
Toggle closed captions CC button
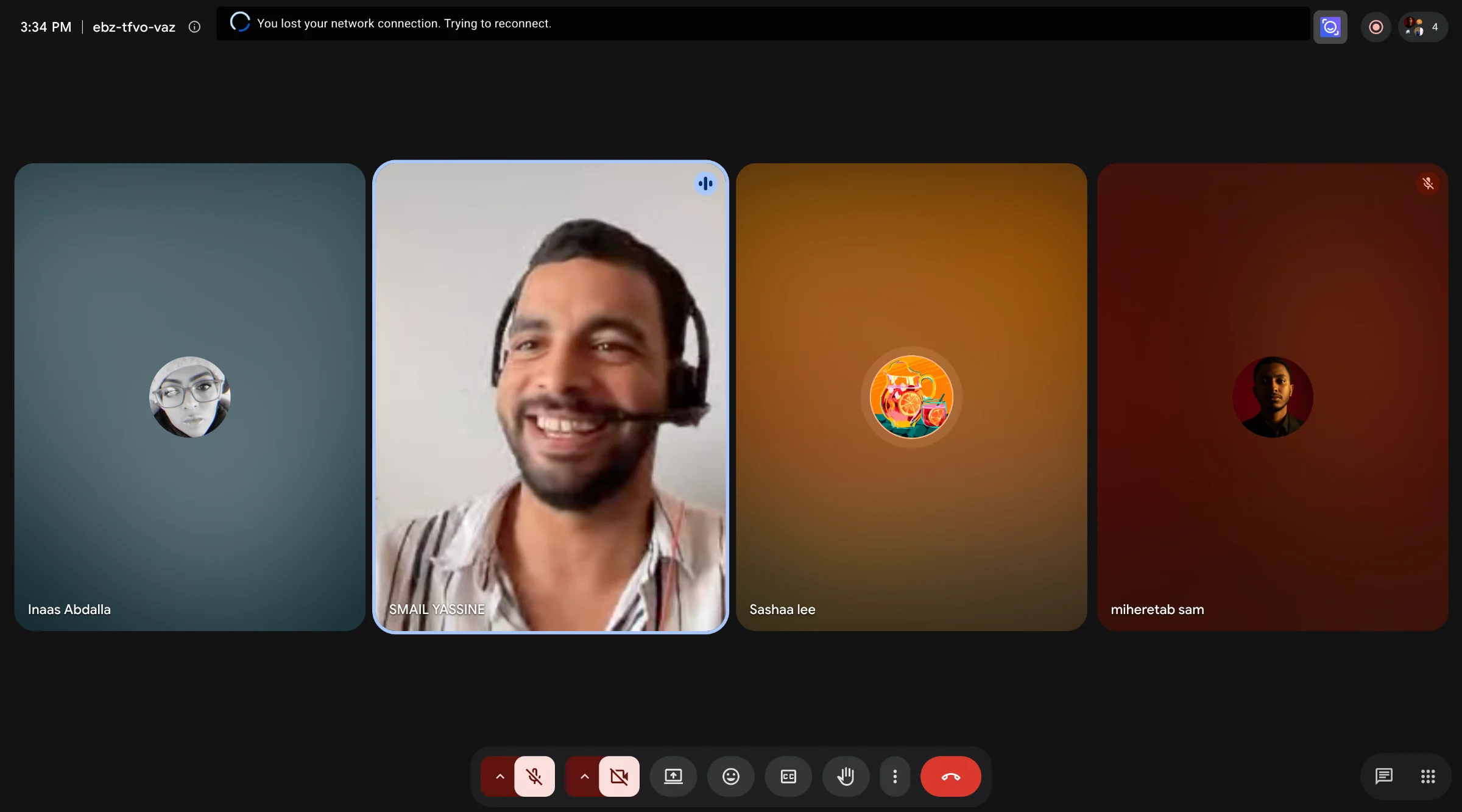788,776
